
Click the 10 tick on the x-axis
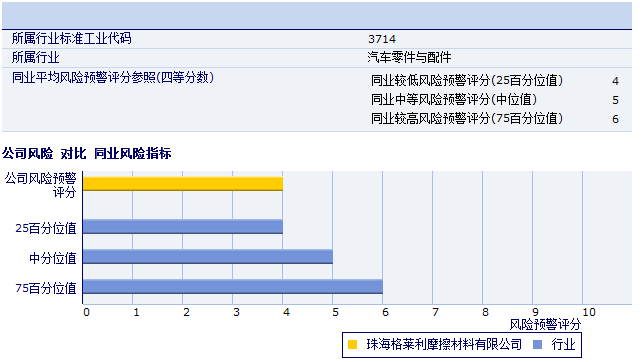pos(589,312)
